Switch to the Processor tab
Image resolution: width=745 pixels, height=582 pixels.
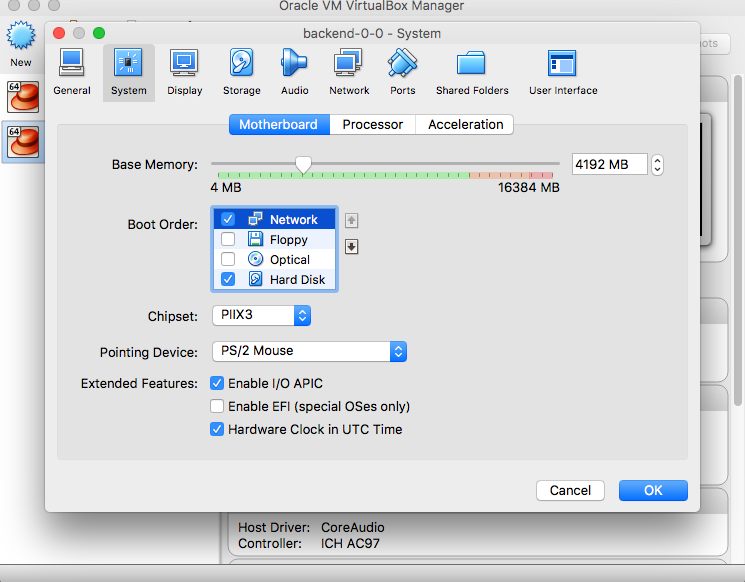tap(372, 124)
